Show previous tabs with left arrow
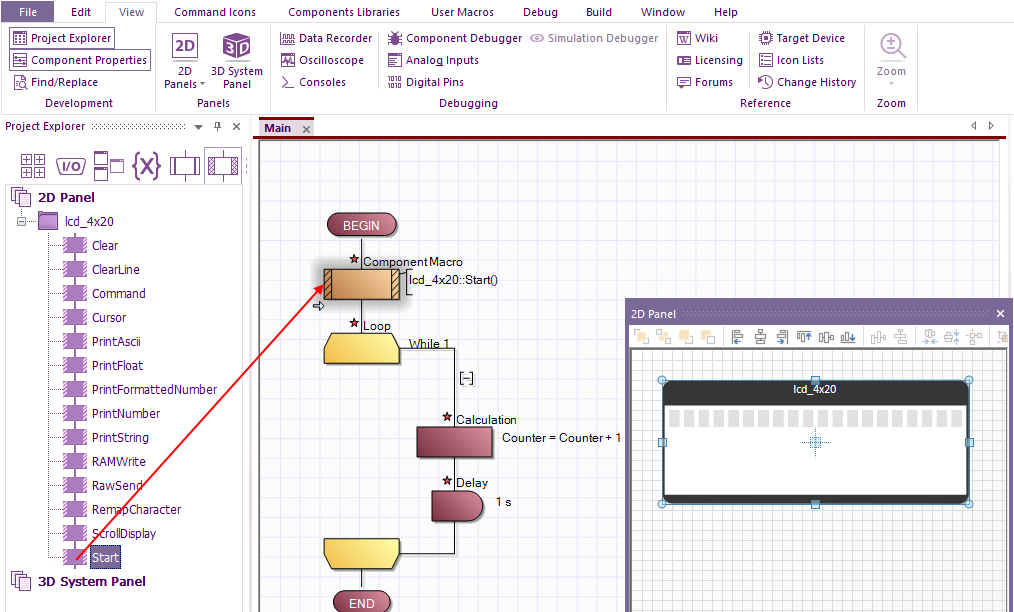 coord(973,126)
